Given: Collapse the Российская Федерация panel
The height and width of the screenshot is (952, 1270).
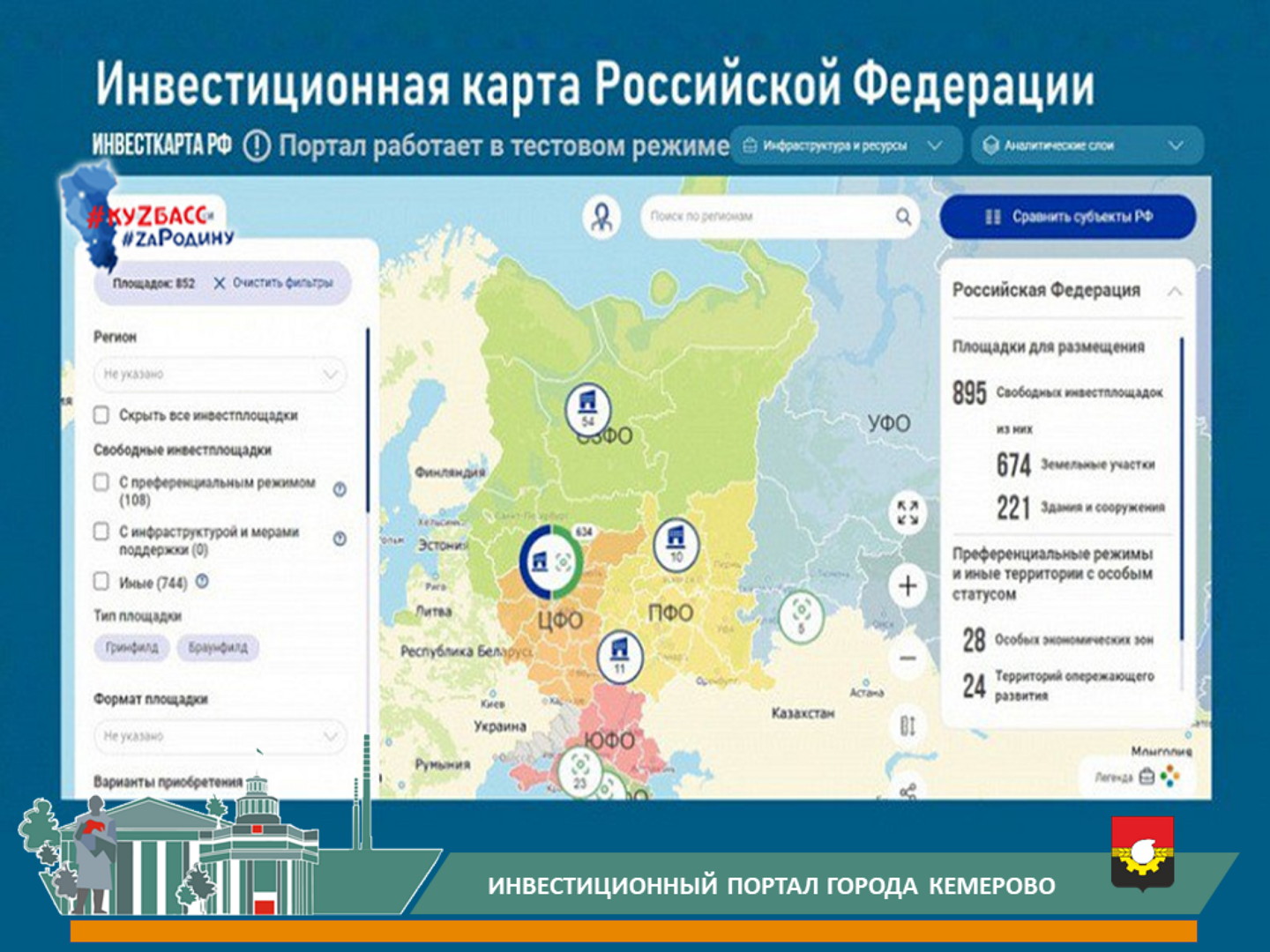Looking at the screenshot, I should (x=1175, y=291).
